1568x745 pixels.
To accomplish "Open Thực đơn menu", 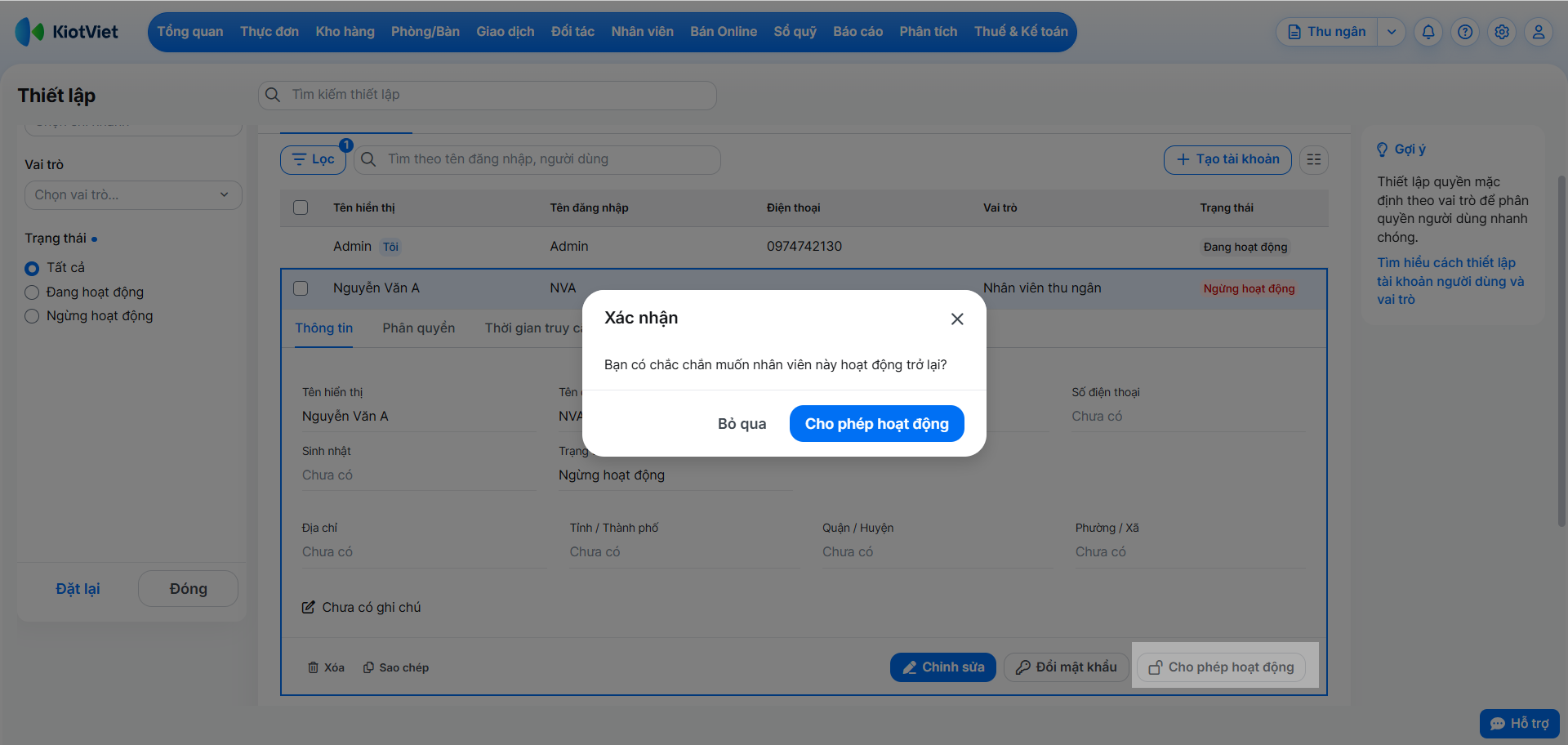I will 269,32.
